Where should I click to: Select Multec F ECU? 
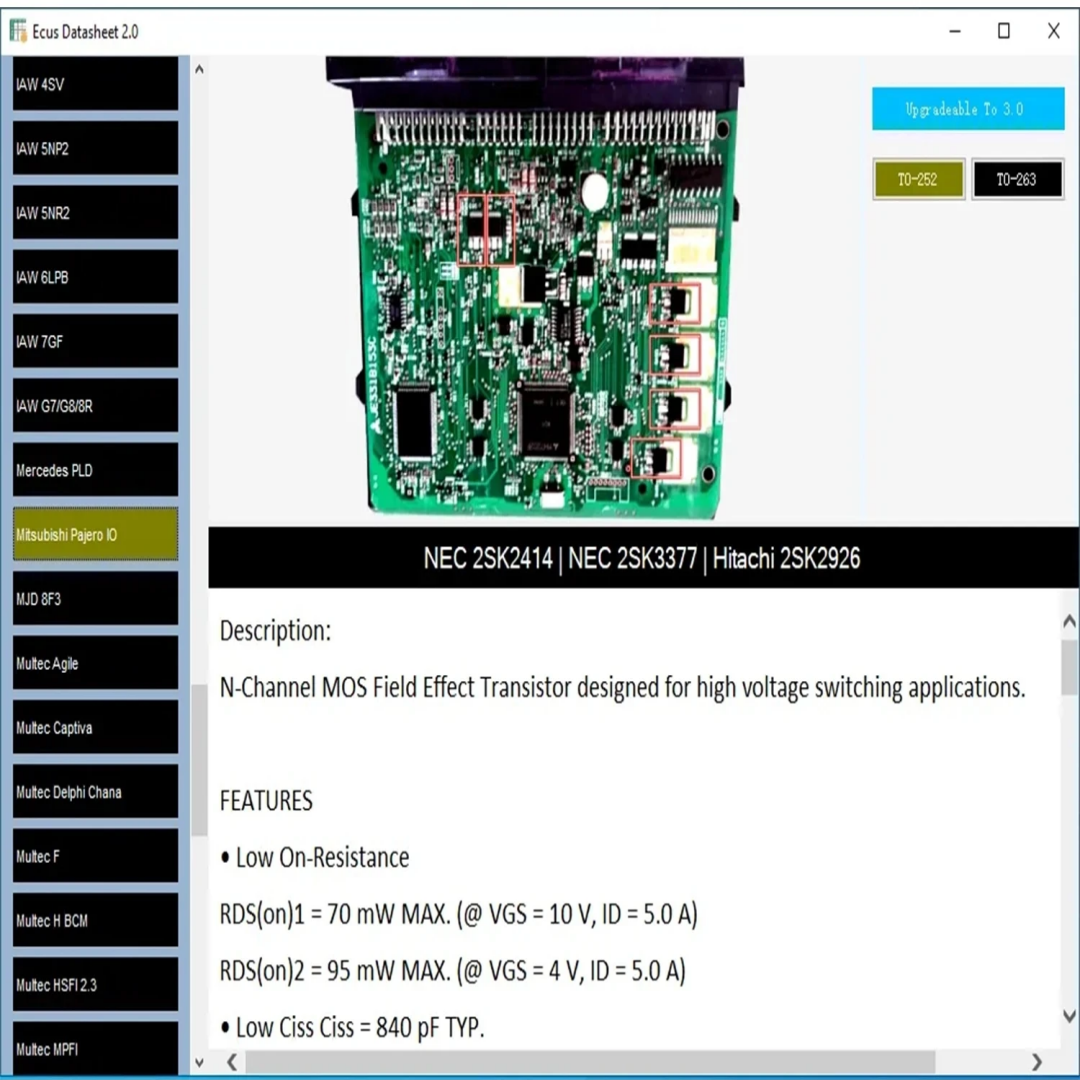pyautogui.click(x=95, y=856)
